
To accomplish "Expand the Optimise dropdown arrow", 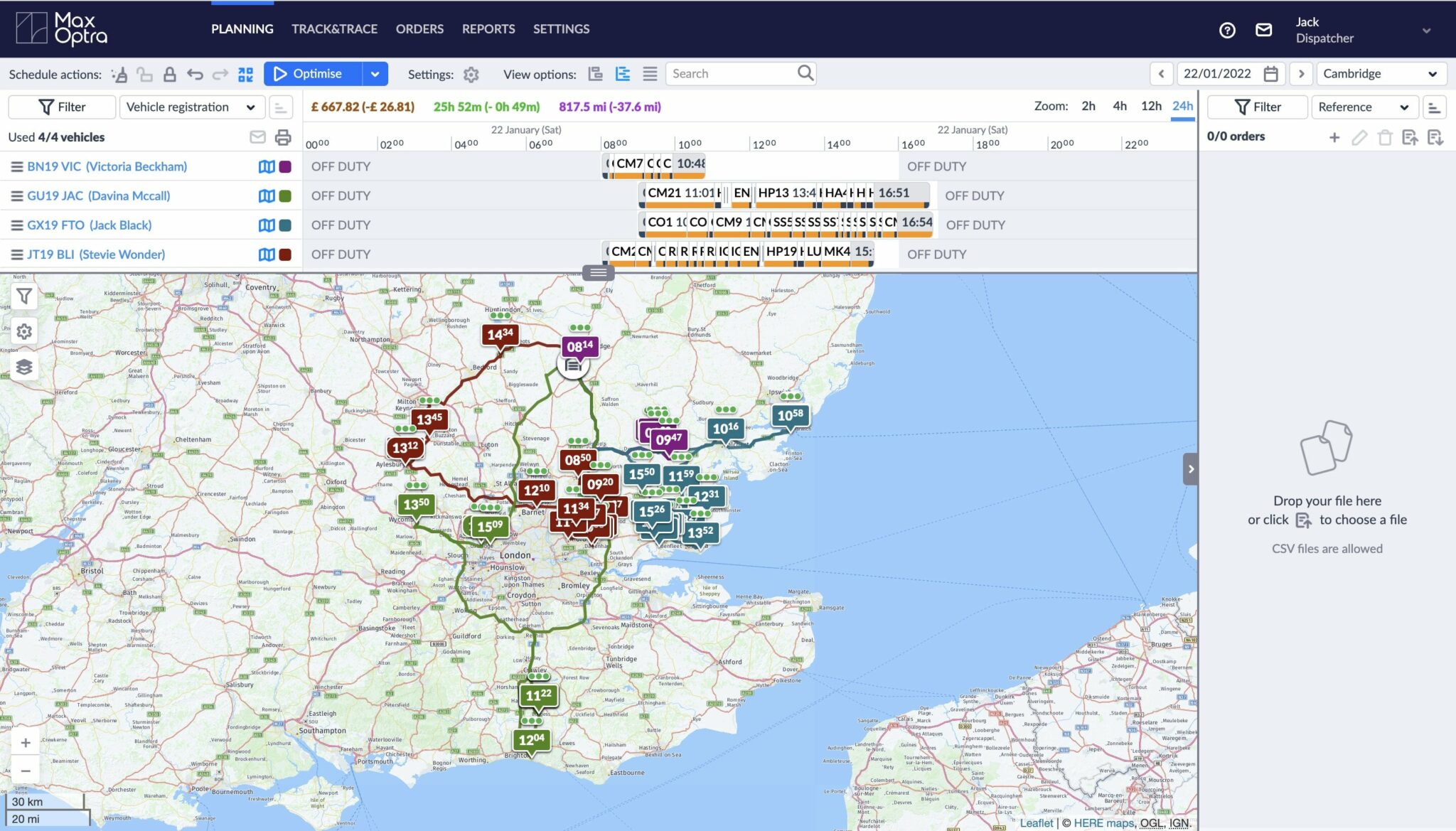I will (x=375, y=74).
